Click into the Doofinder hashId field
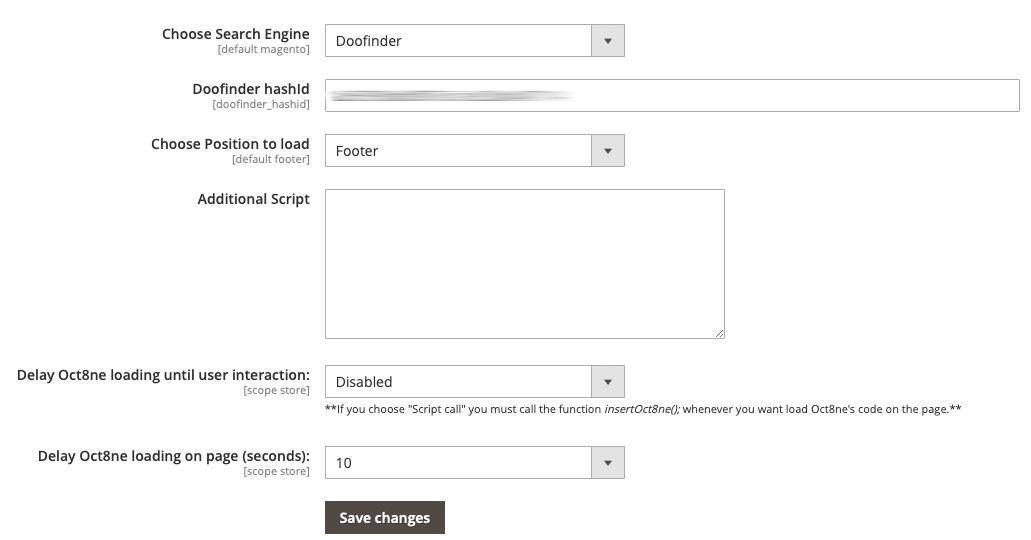Screen dimensions: 1031x540 672,96
